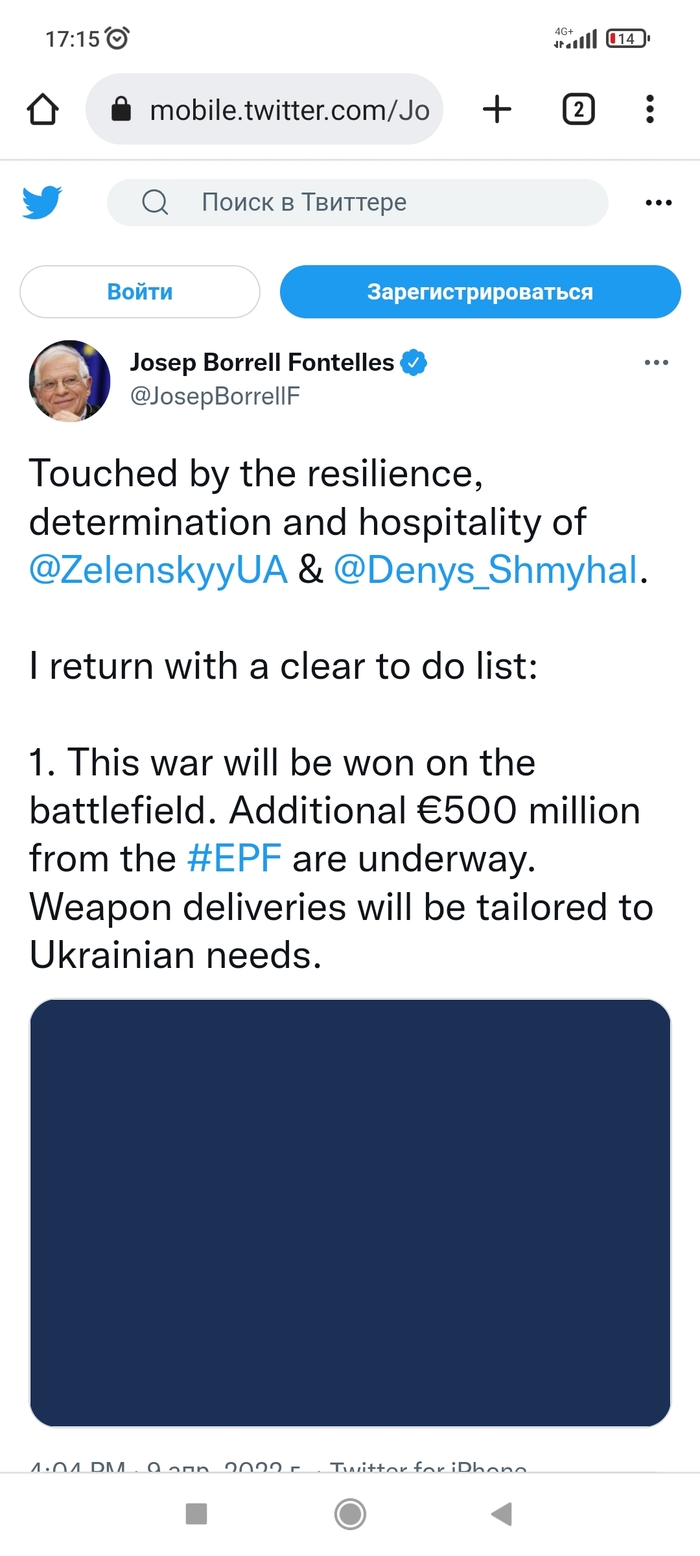Click the padlock icon in the address bar
This screenshot has height=1556, width=700.
click(x=120, y=109)
